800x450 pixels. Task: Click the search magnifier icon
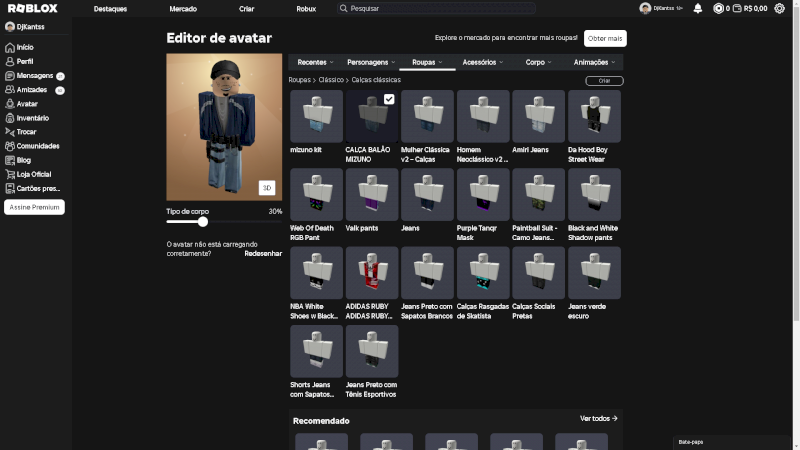pyautogui.click(x=343, y=8)
